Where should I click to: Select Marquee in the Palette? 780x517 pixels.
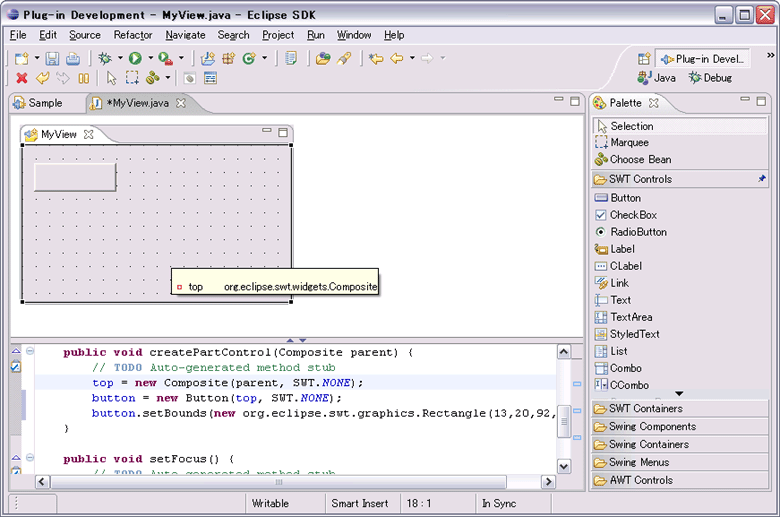coord(680,142)
